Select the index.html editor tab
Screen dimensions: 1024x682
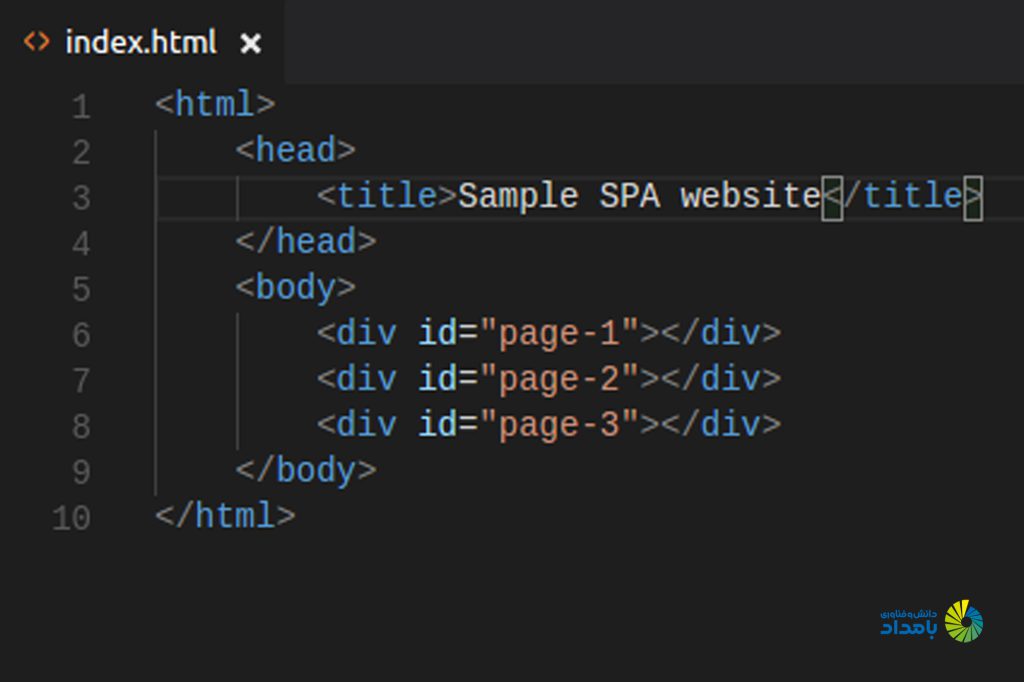[x=142, y=42]
